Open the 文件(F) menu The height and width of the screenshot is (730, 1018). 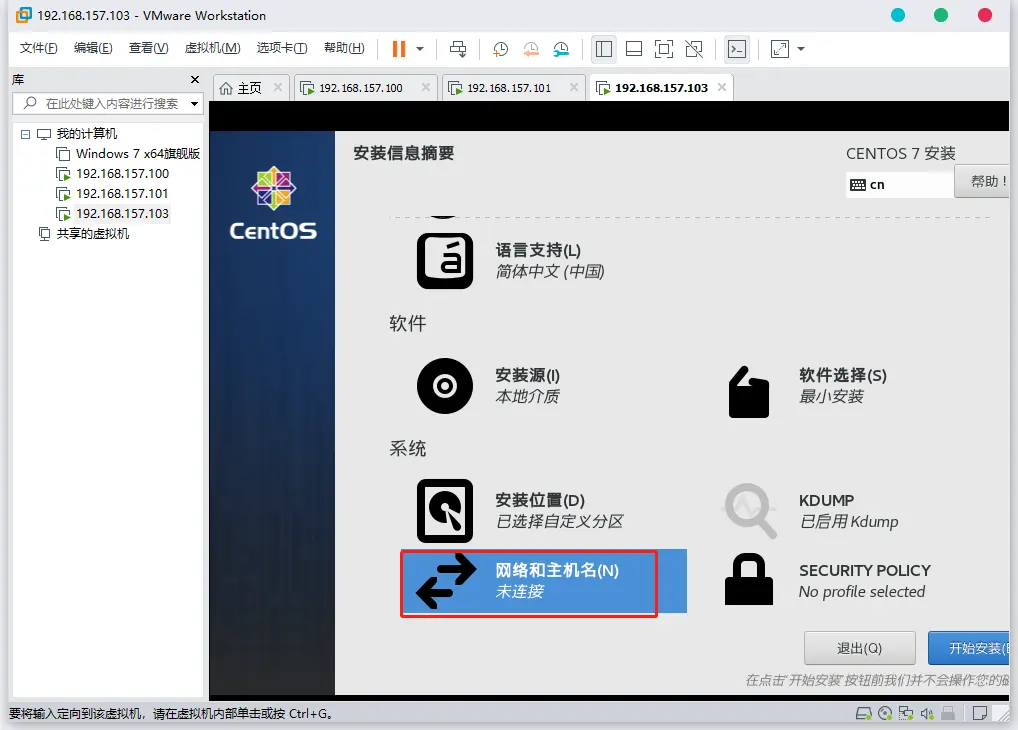(x=38, y=48)
